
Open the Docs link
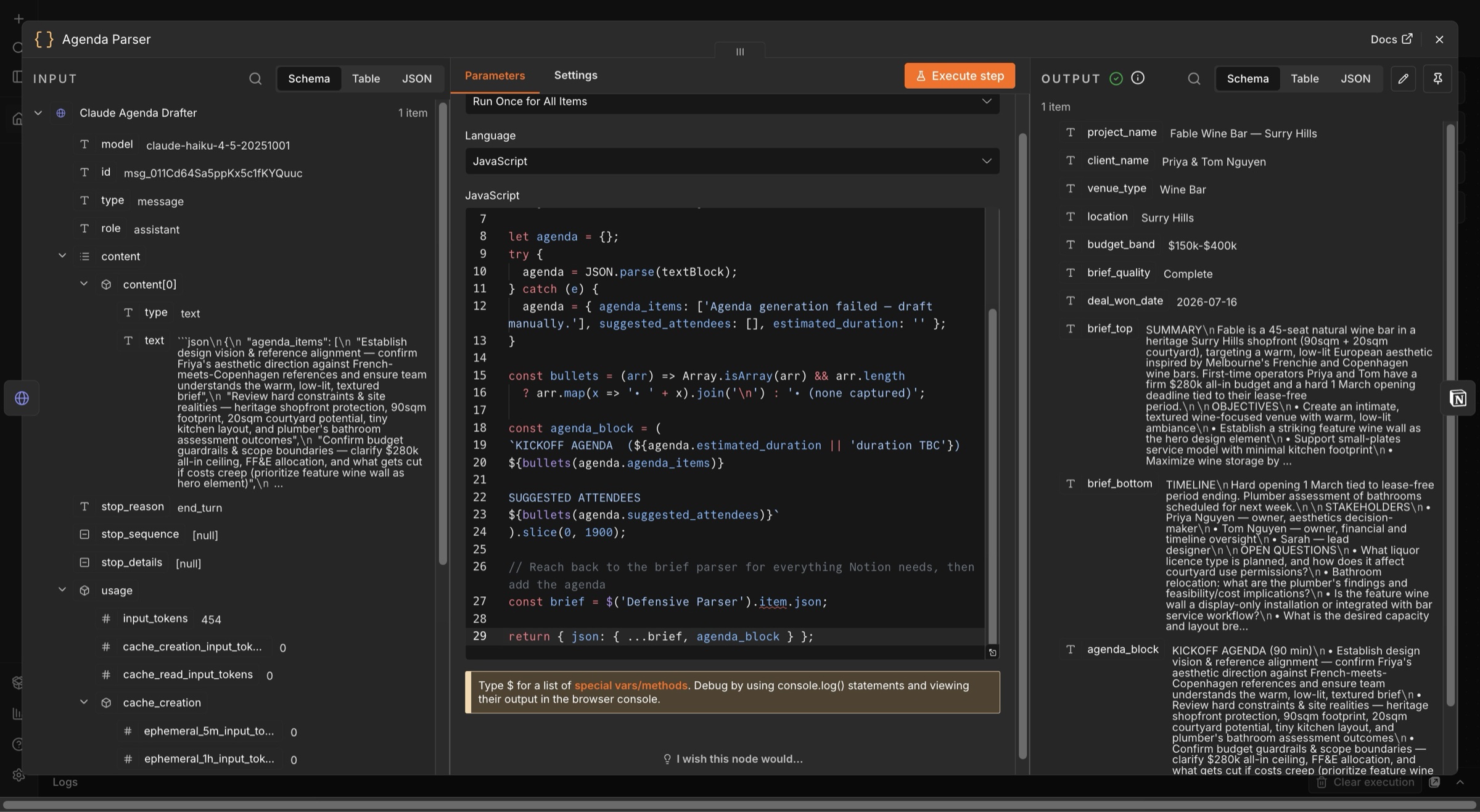point(1391,39)
